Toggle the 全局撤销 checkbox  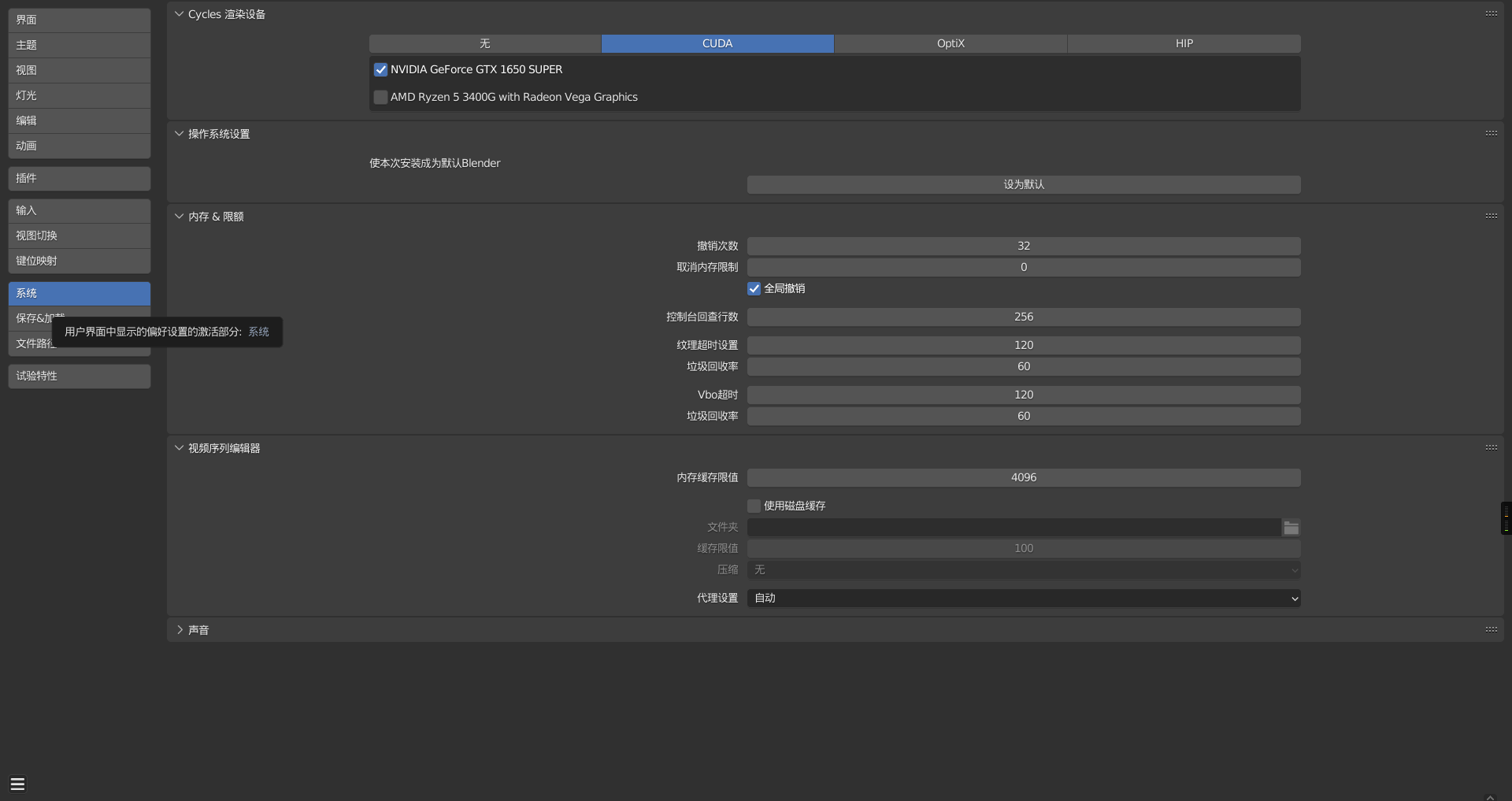pos(754,288)
